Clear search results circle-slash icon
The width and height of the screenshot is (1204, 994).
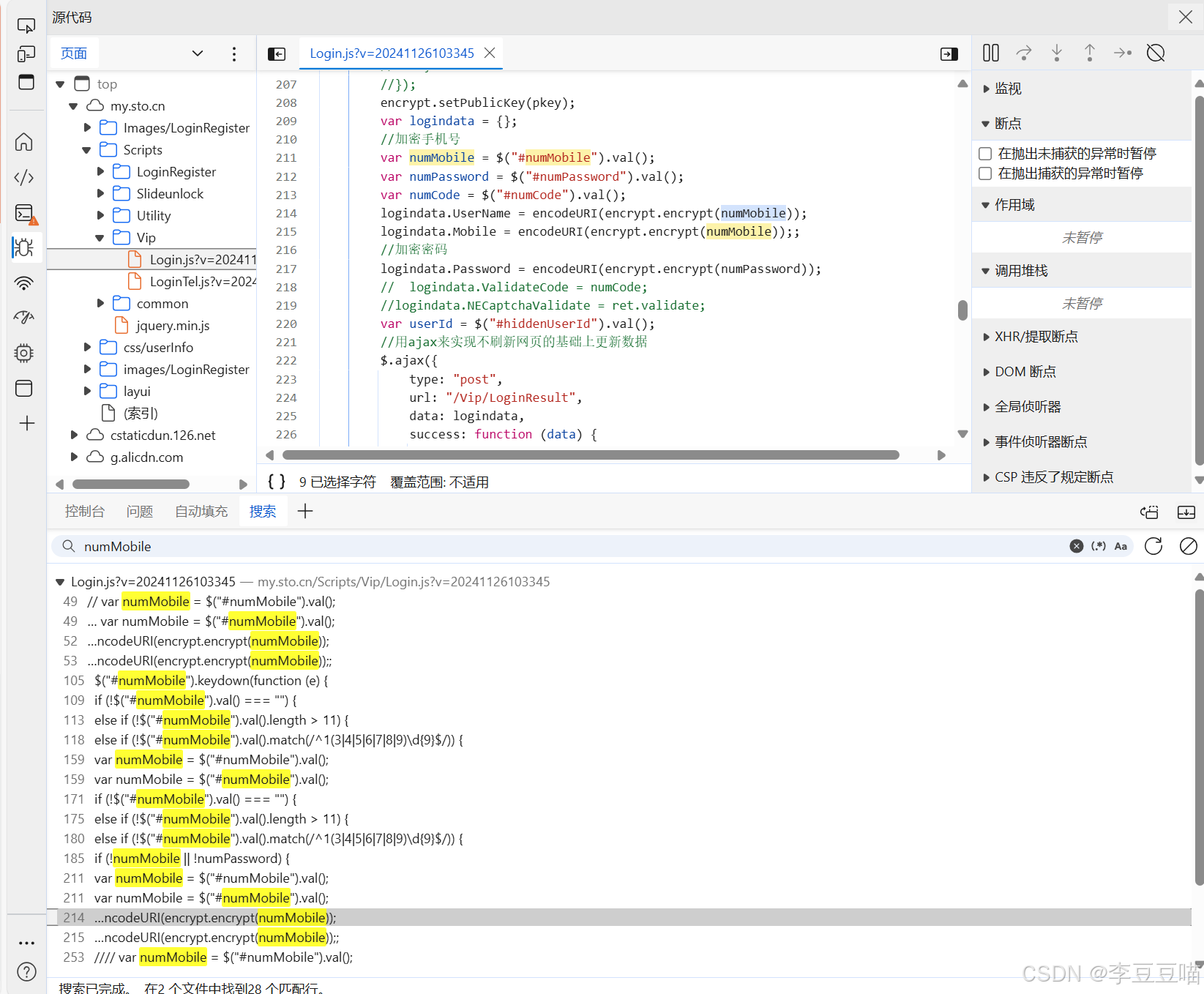click(x=1189, y=546)
